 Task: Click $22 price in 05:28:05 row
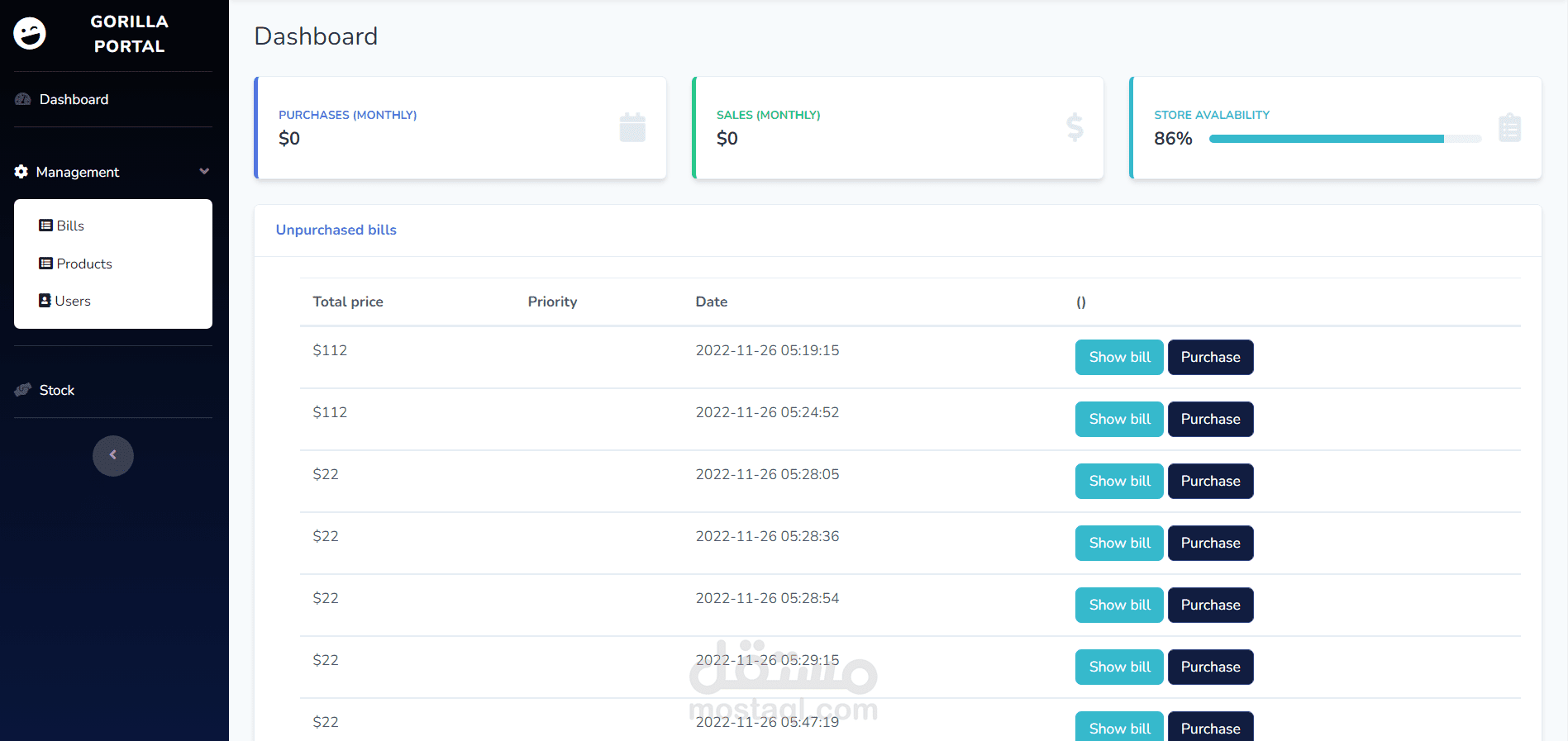(326, 474)
